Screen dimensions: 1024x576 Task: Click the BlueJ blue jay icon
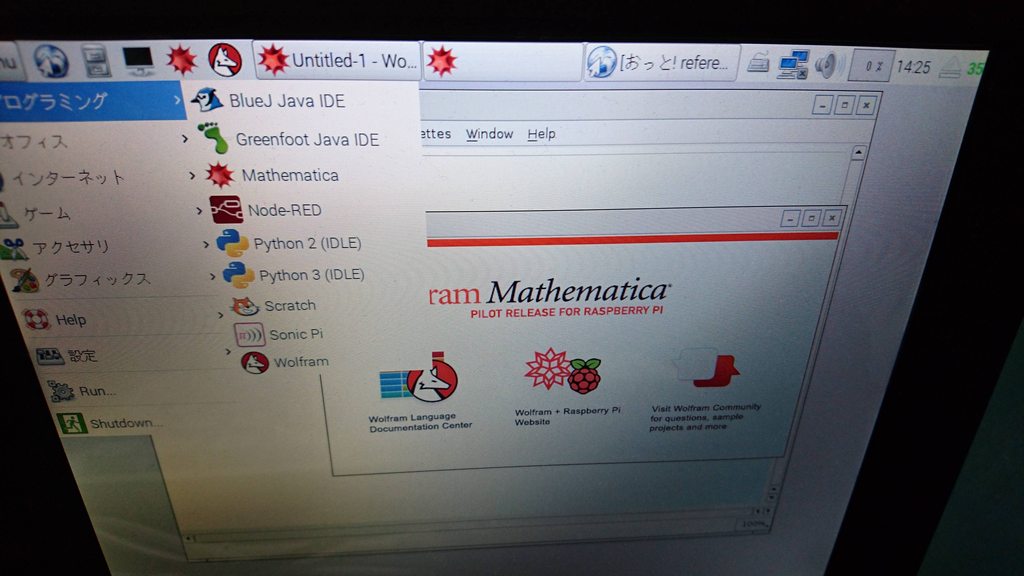[x=207, y=100]
